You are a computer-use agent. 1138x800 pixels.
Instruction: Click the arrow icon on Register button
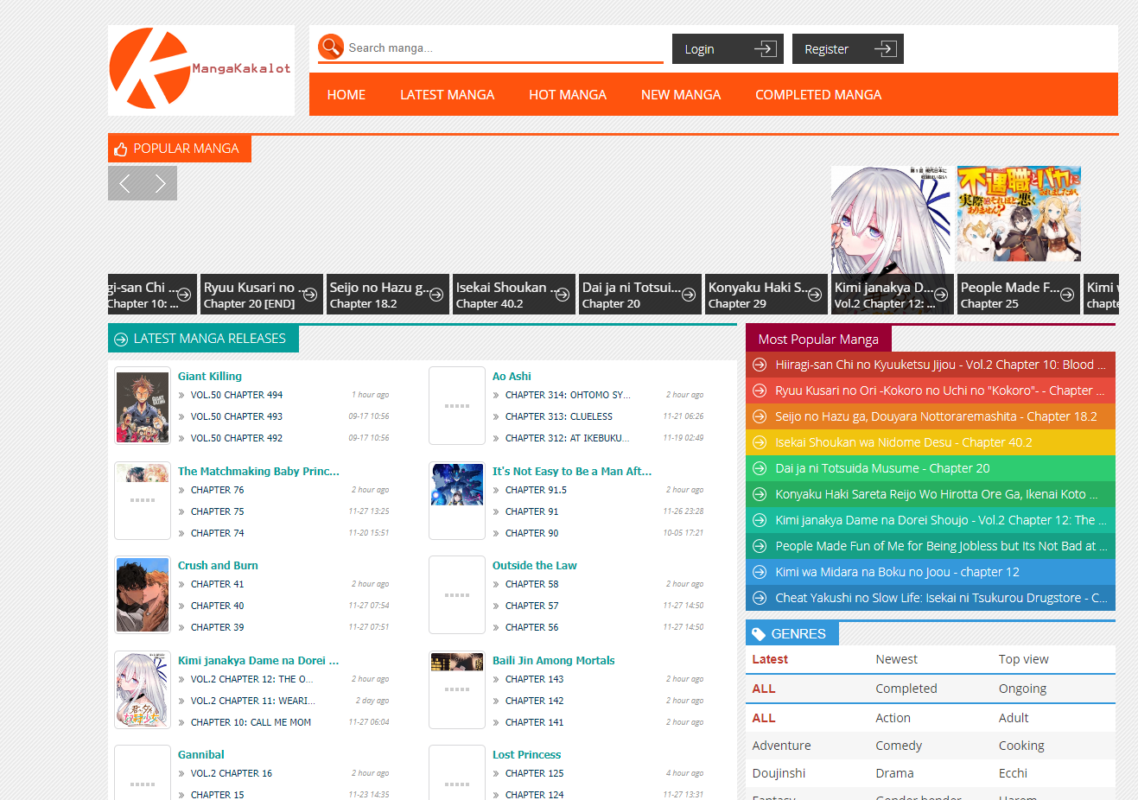click(x=885, y=49)
